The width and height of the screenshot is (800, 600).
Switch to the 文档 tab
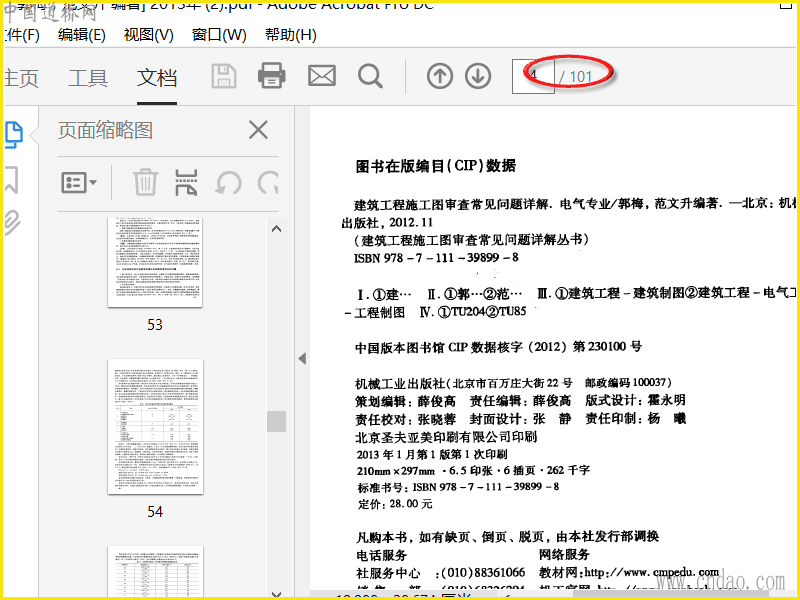[x=157, y=78]
